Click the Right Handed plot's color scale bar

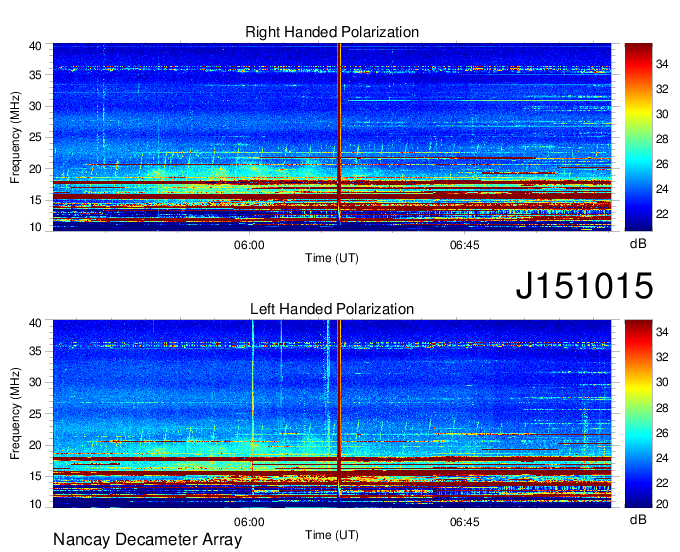[x=638, y=137]
